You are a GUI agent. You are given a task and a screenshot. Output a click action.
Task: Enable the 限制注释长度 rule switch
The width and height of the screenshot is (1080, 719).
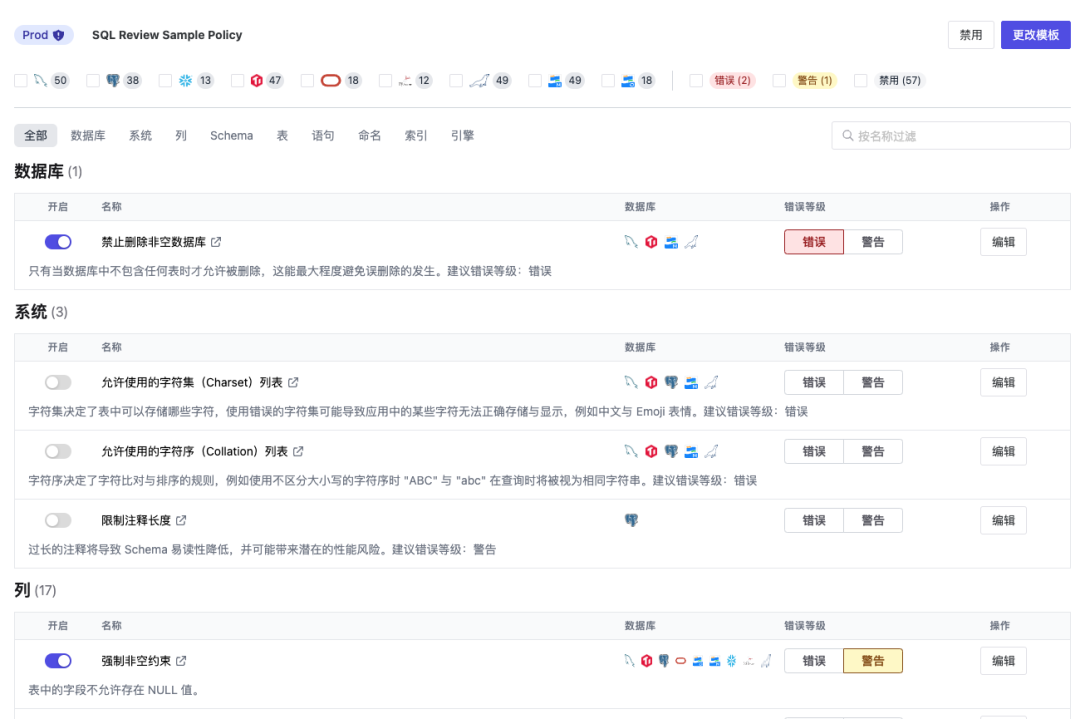58,520
